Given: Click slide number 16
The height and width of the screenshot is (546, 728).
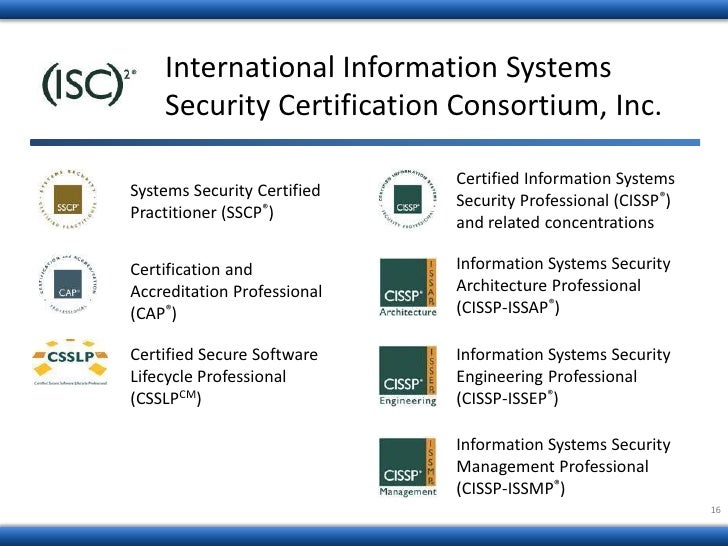Looking at the screenshot, I should (715, 510).
